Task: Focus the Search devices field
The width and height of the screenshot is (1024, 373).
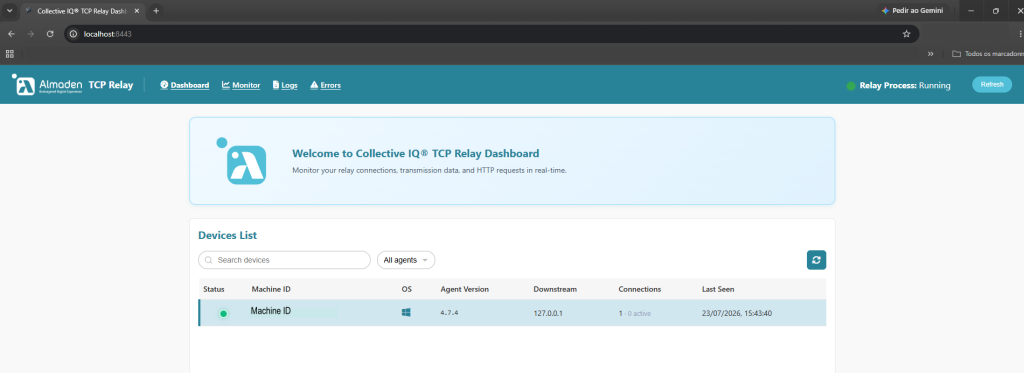Action: coord(284,260)
